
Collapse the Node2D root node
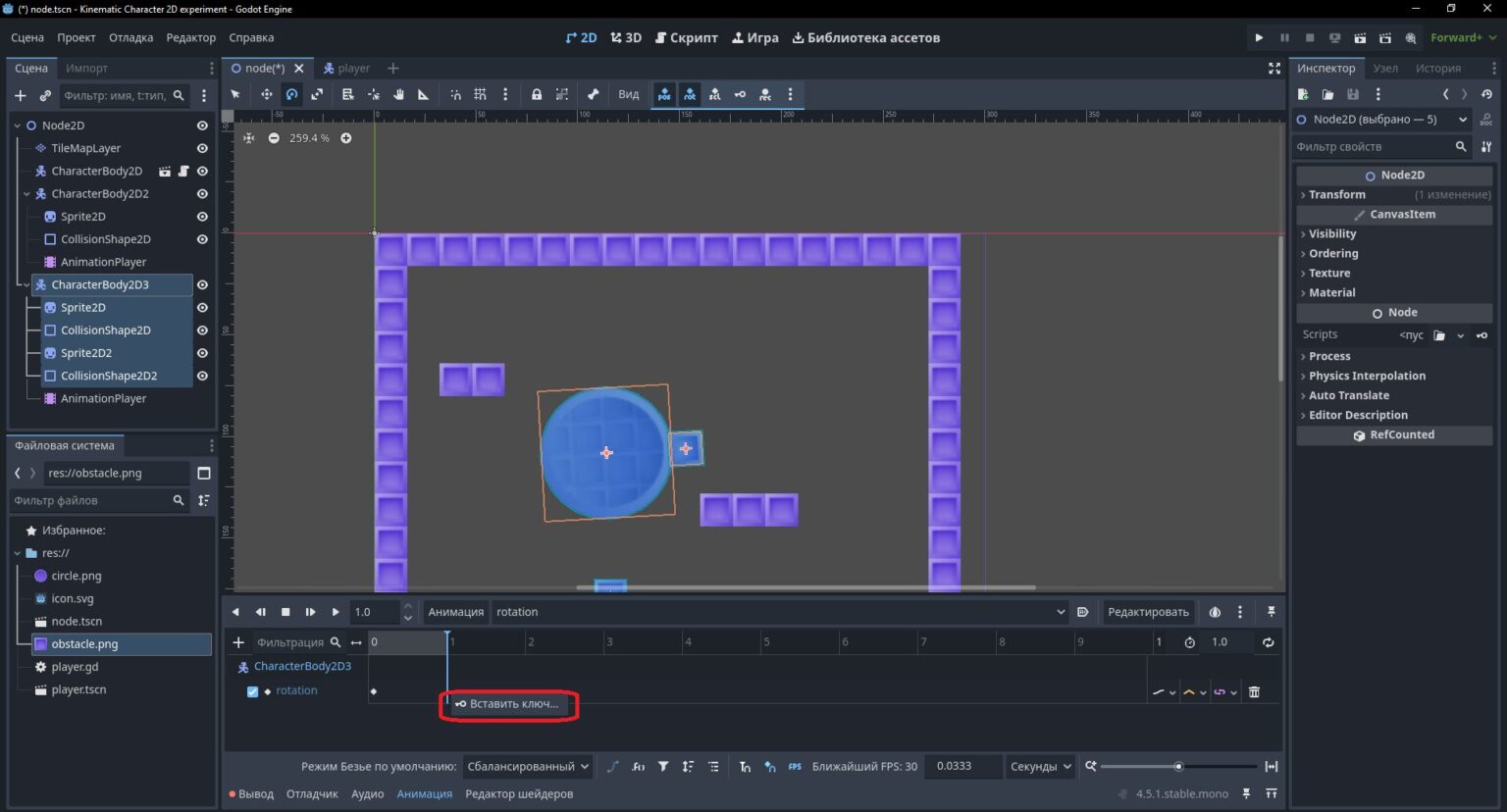[x=18, y=126]
